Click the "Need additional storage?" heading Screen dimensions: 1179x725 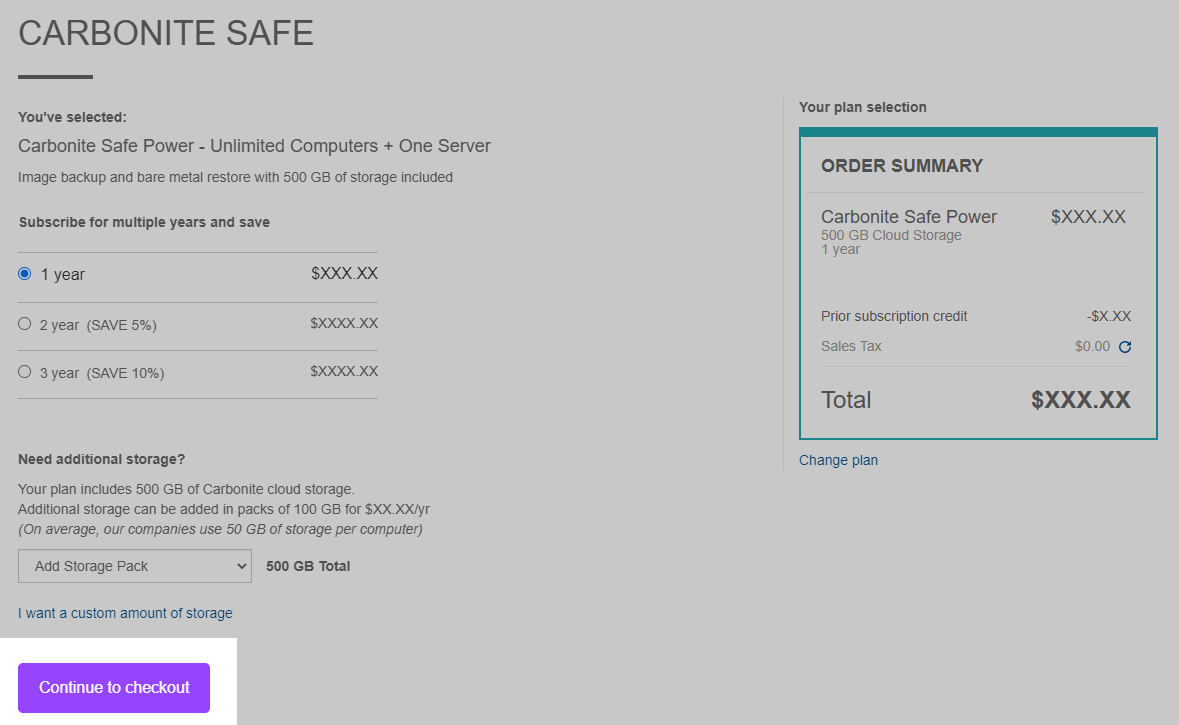pyautogui.click(x=102, y=459)
